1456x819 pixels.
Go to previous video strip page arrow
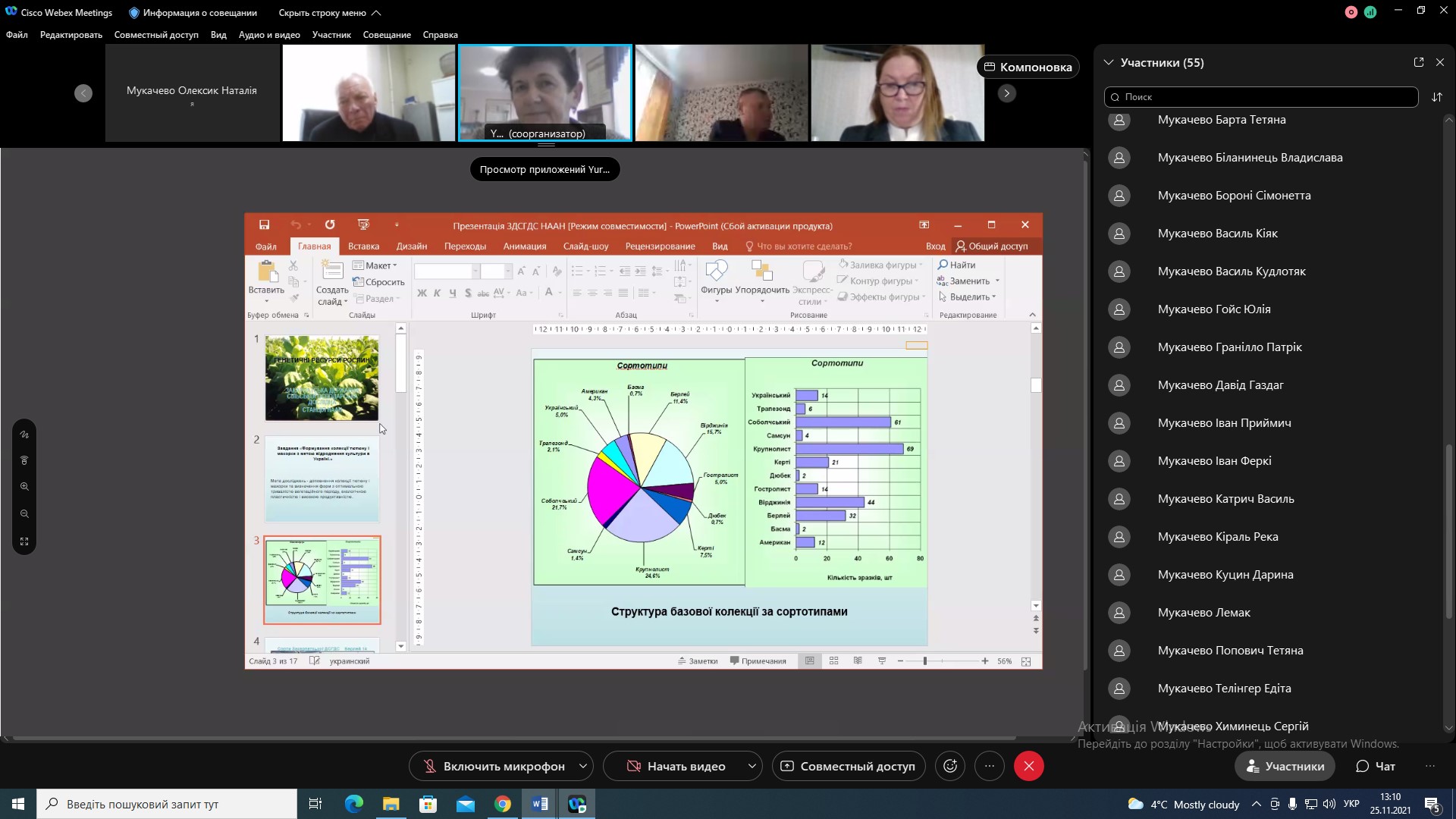tap(83, 93)
